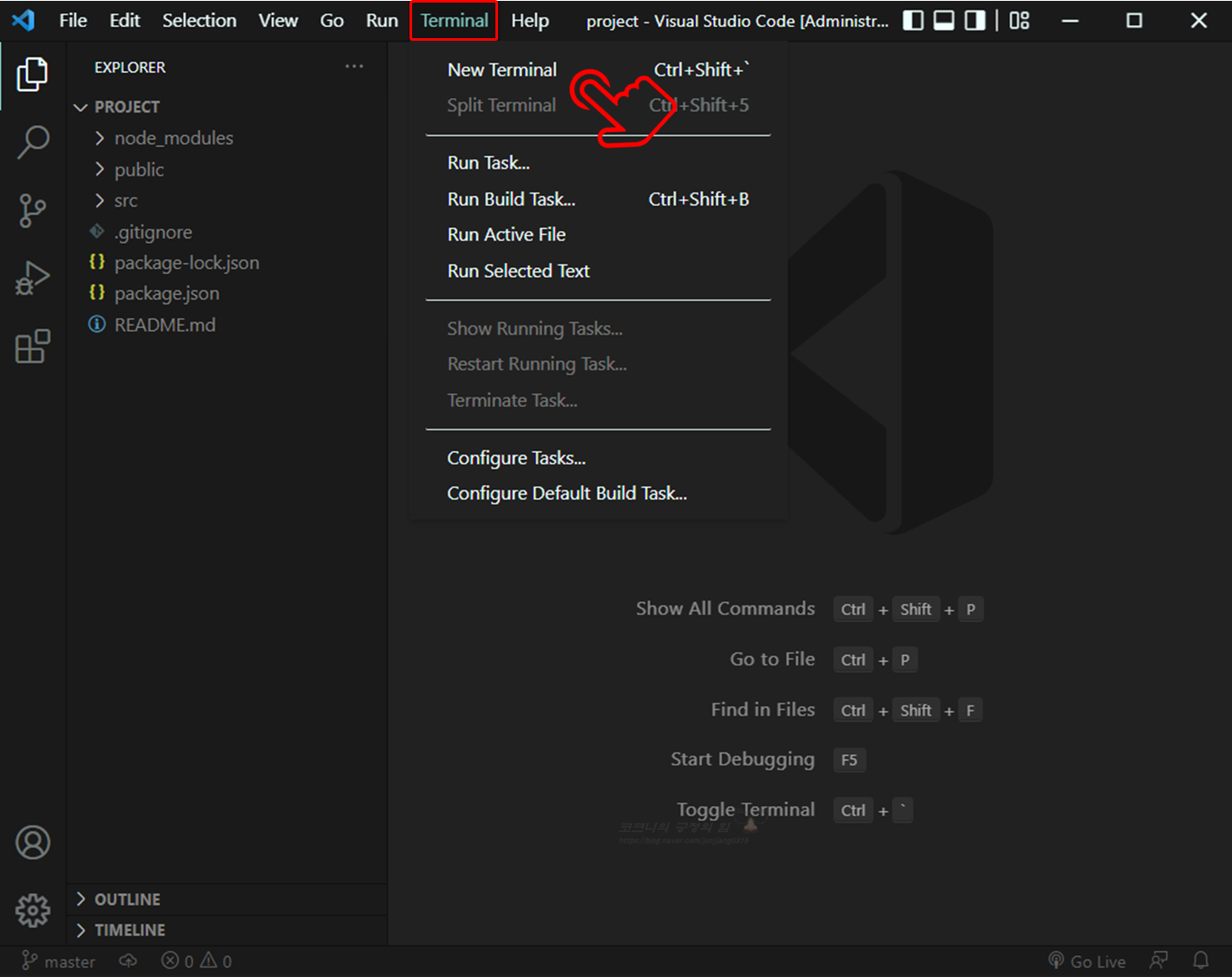Click Go Live in status bar

(x=1087, y=961)
